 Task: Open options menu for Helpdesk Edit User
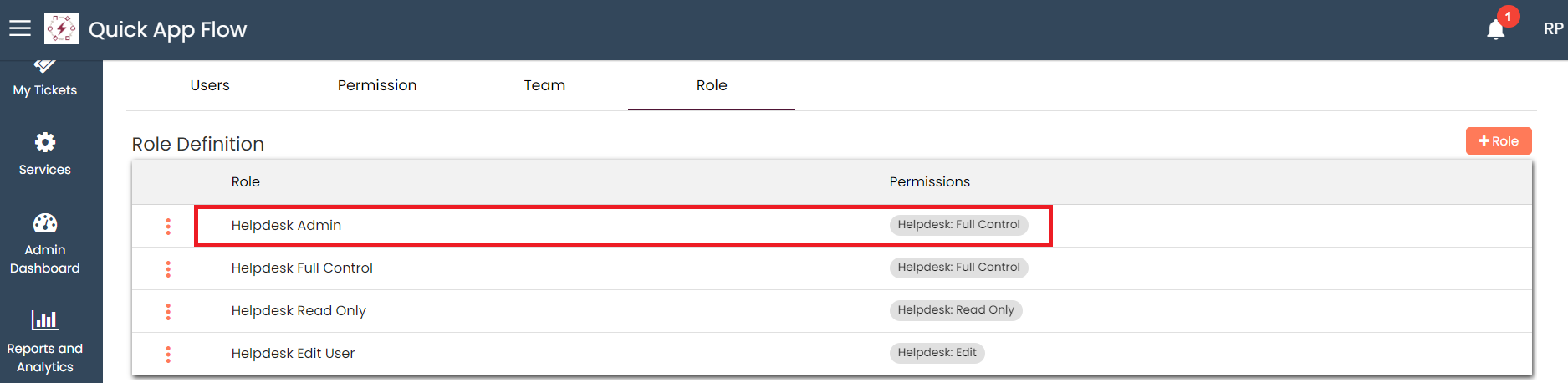[x=168, y=355]
